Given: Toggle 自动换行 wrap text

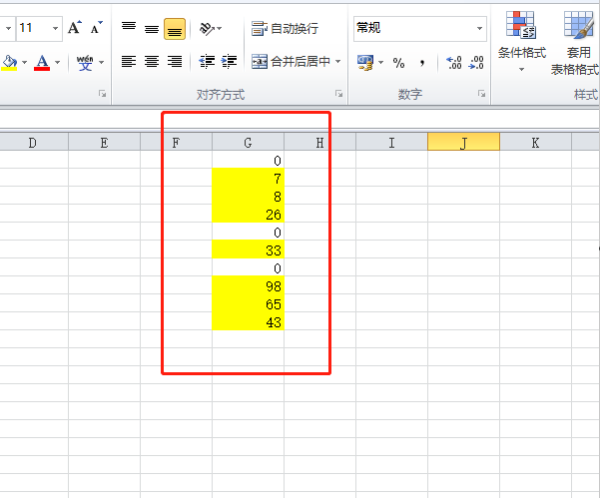Looking at the screenshot, I should [x=285, y=28].
